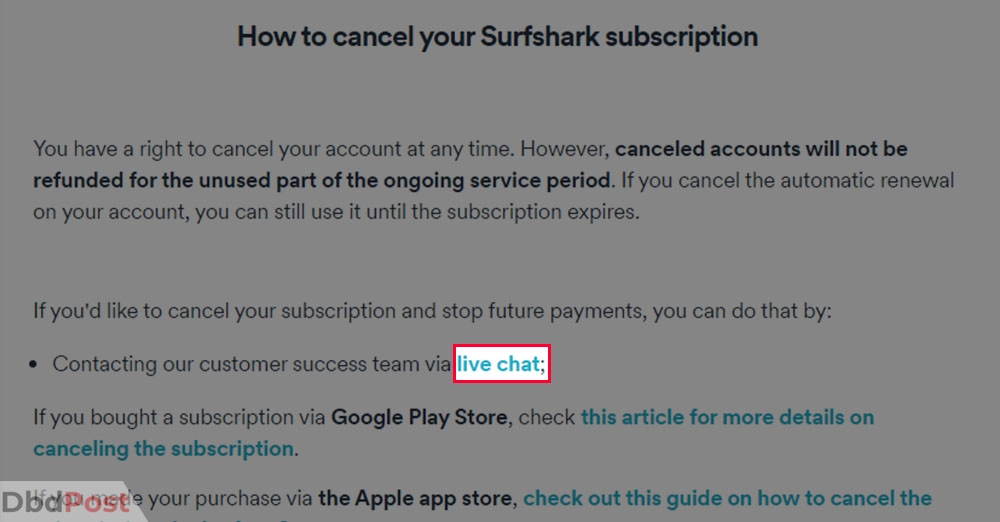Click 'until the subscription expires' text
Viewport: 1000px width, 522px height.
pos(503,212)
